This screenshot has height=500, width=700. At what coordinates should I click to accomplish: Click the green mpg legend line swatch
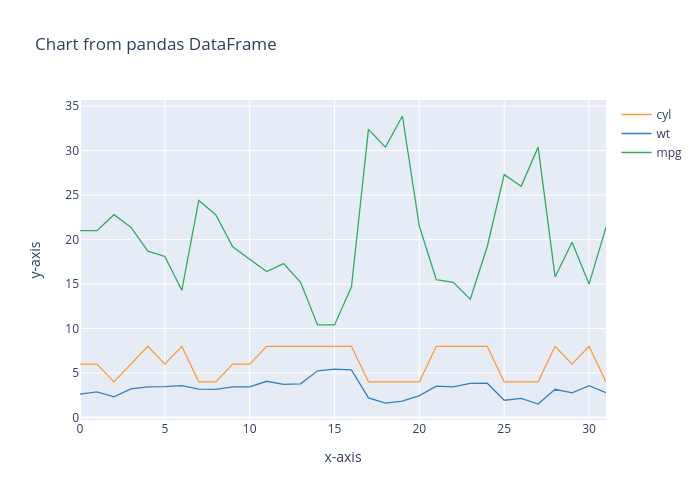(635, 152)
